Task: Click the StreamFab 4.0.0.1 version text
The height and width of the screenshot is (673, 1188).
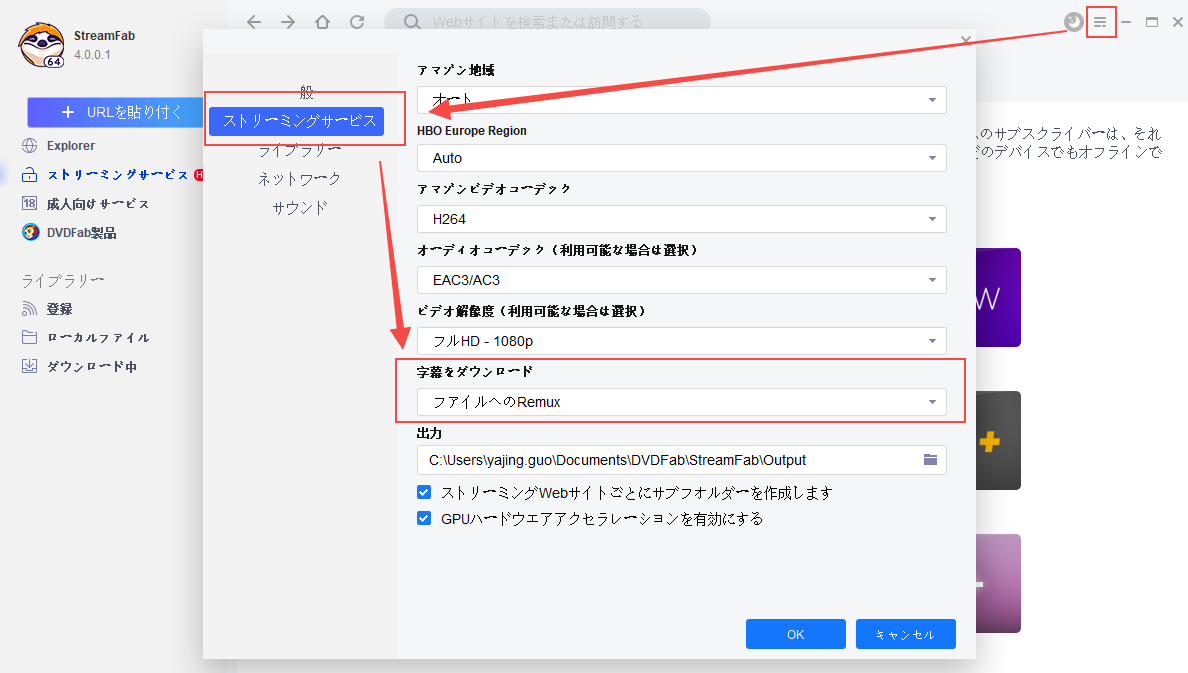Action: [92, 55]
